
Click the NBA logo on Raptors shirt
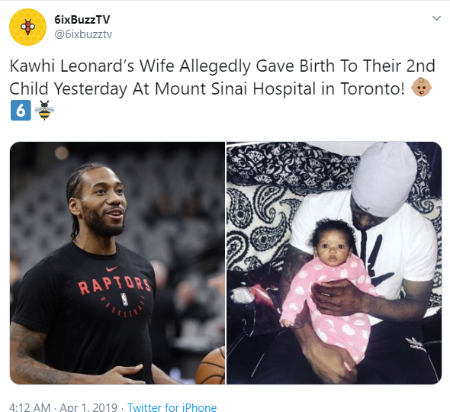(124, 299)
